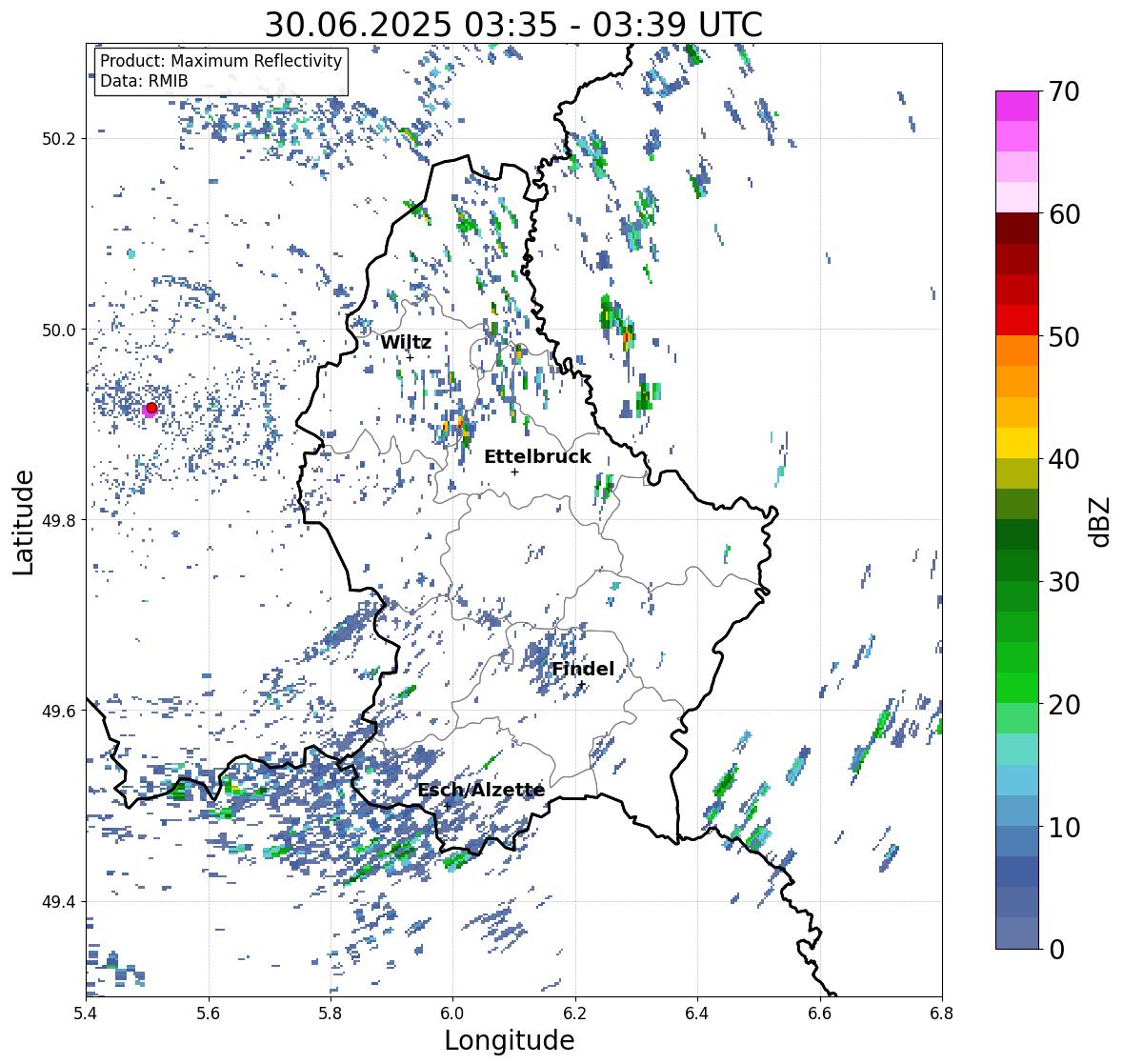Click the 50.2 latitude tick label
This screenshot has width=1123, height=1064.
(x=58, y=139)
